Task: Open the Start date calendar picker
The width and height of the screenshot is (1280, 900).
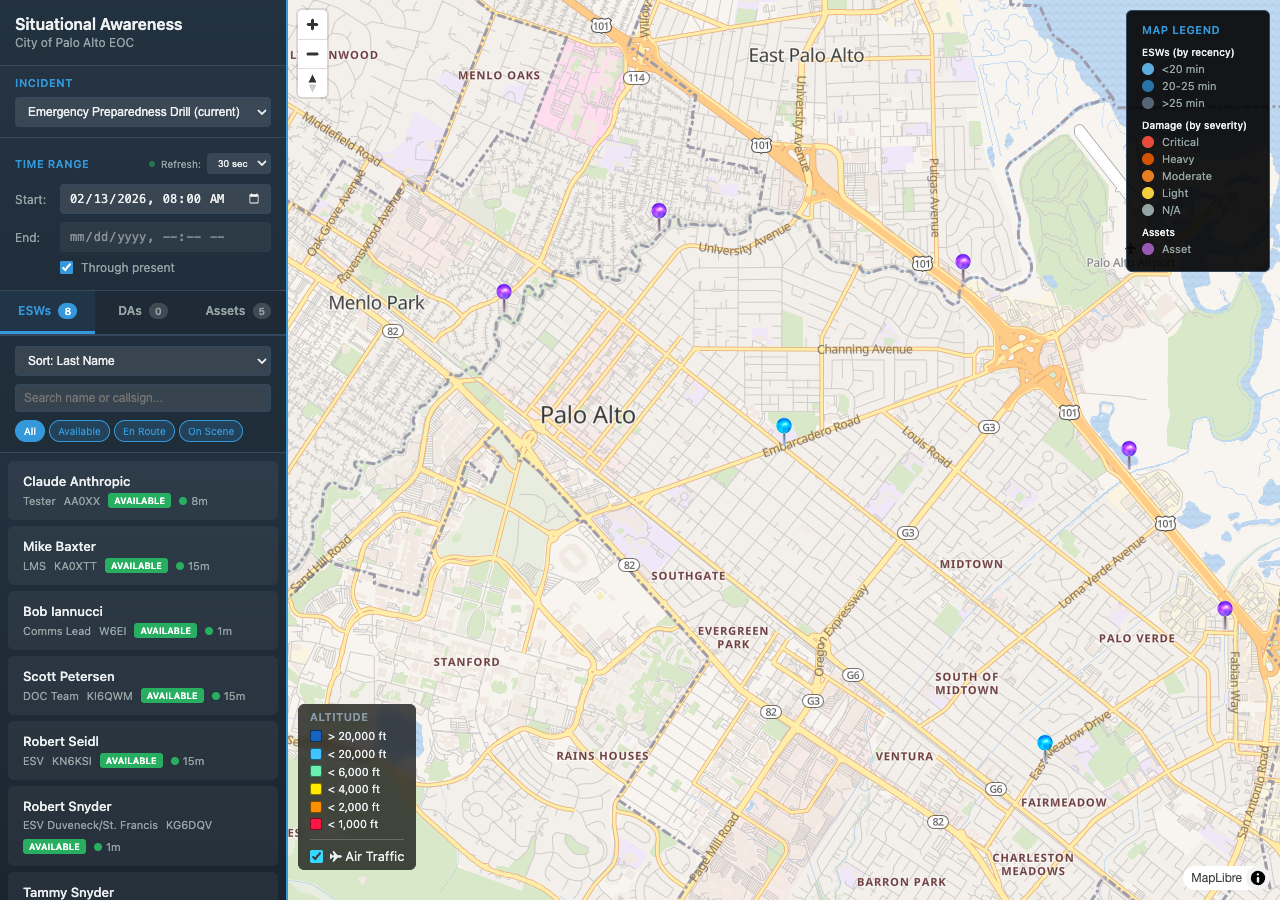Action: (256, 199)
